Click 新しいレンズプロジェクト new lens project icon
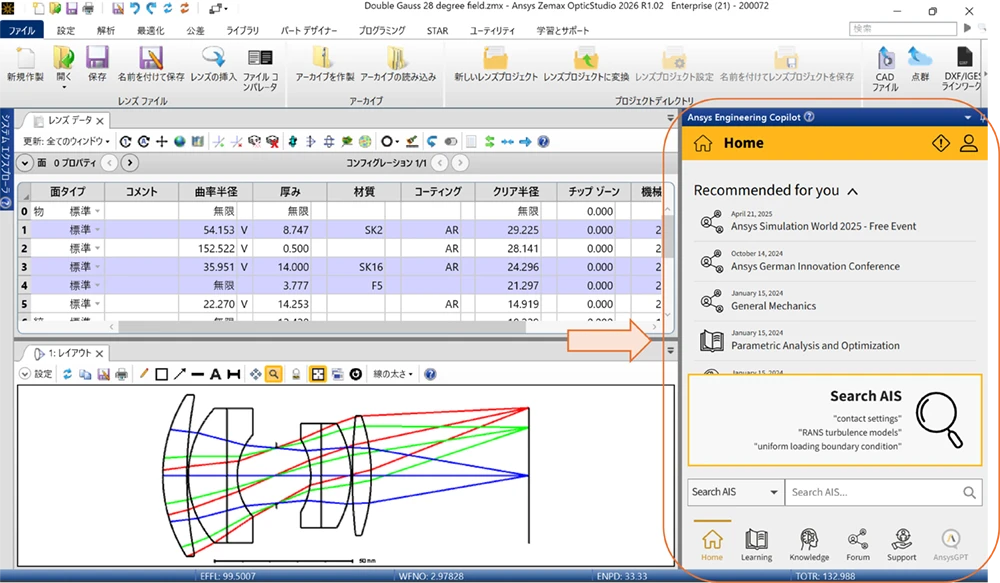The height and width of the screenshot is (583, 1000). pyautogui.click(x=496, y=58)
